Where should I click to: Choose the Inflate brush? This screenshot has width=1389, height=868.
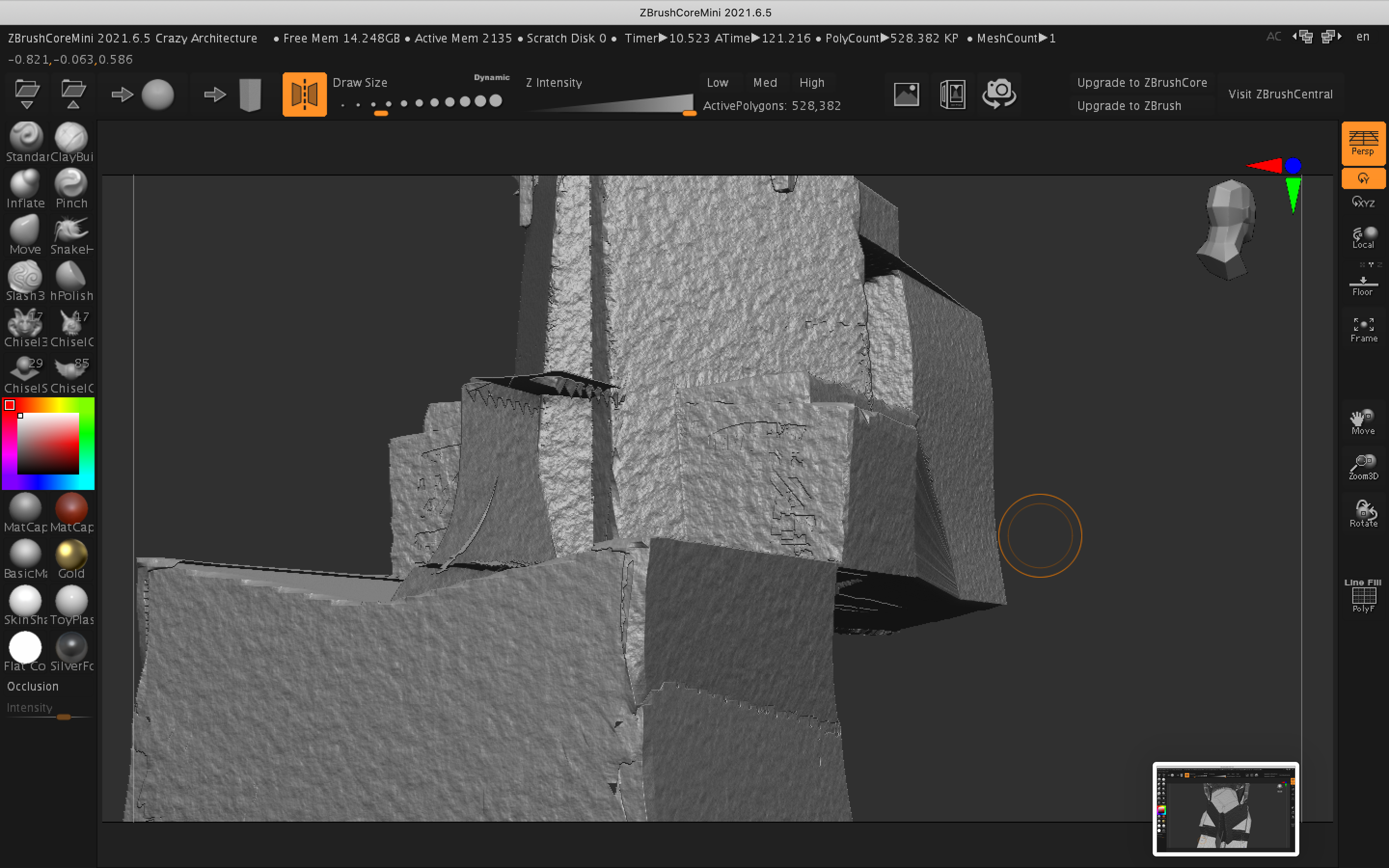pyautogui.click(x=25, y=188)
